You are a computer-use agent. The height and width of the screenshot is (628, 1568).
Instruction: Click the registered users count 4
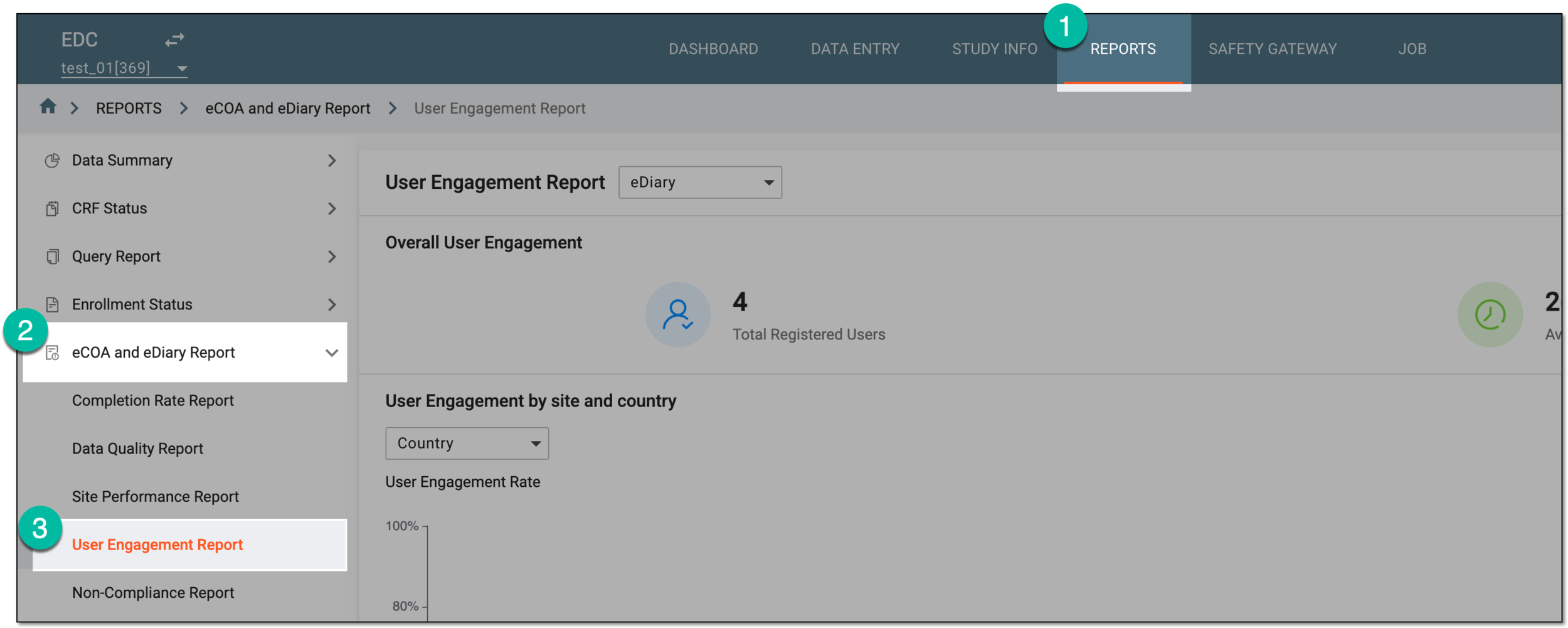click(x=740, y=302)
